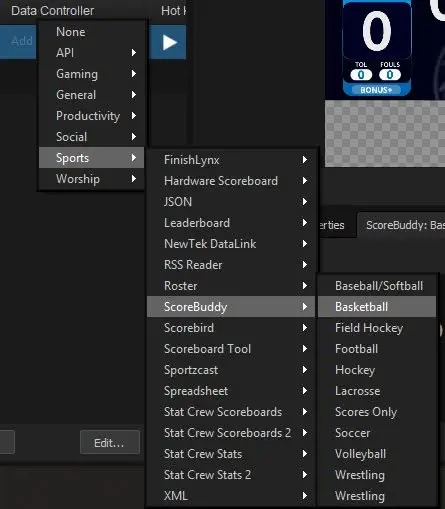Expand the Stat Crew Scoreboards submenu
Image resolution: width=445 pixels, height=509 pixels.
[x=231, y=412]
